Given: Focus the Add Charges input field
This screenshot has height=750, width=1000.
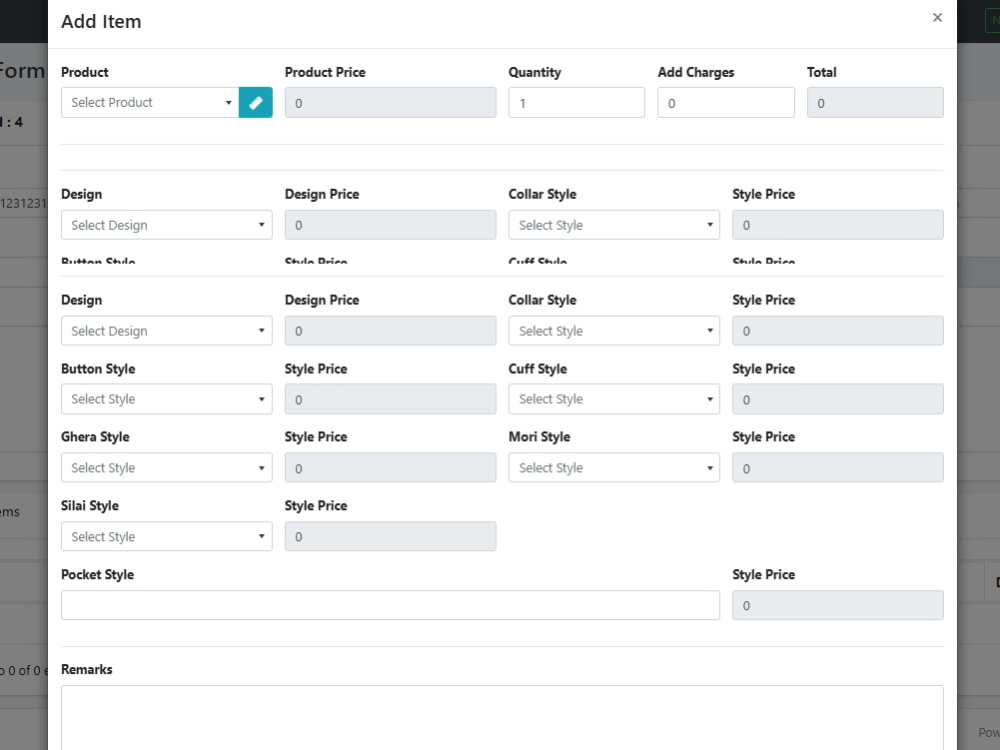Looking at the screenshot, I should pos(726,103).
